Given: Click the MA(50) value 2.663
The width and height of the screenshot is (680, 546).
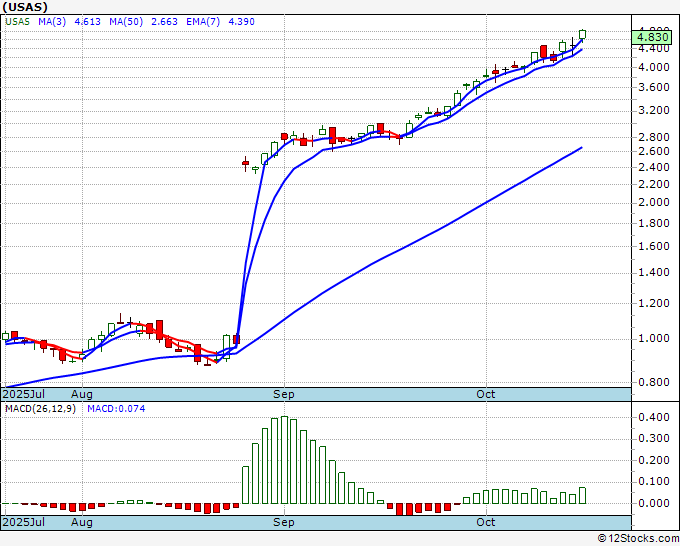Looking at the screenshot, I should pos(164,22).
